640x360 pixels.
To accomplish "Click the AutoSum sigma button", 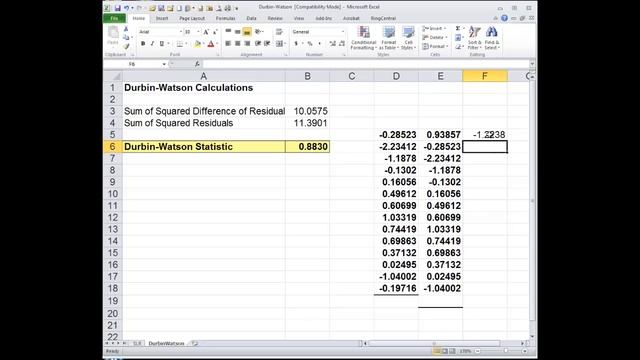I will (458, 29).
